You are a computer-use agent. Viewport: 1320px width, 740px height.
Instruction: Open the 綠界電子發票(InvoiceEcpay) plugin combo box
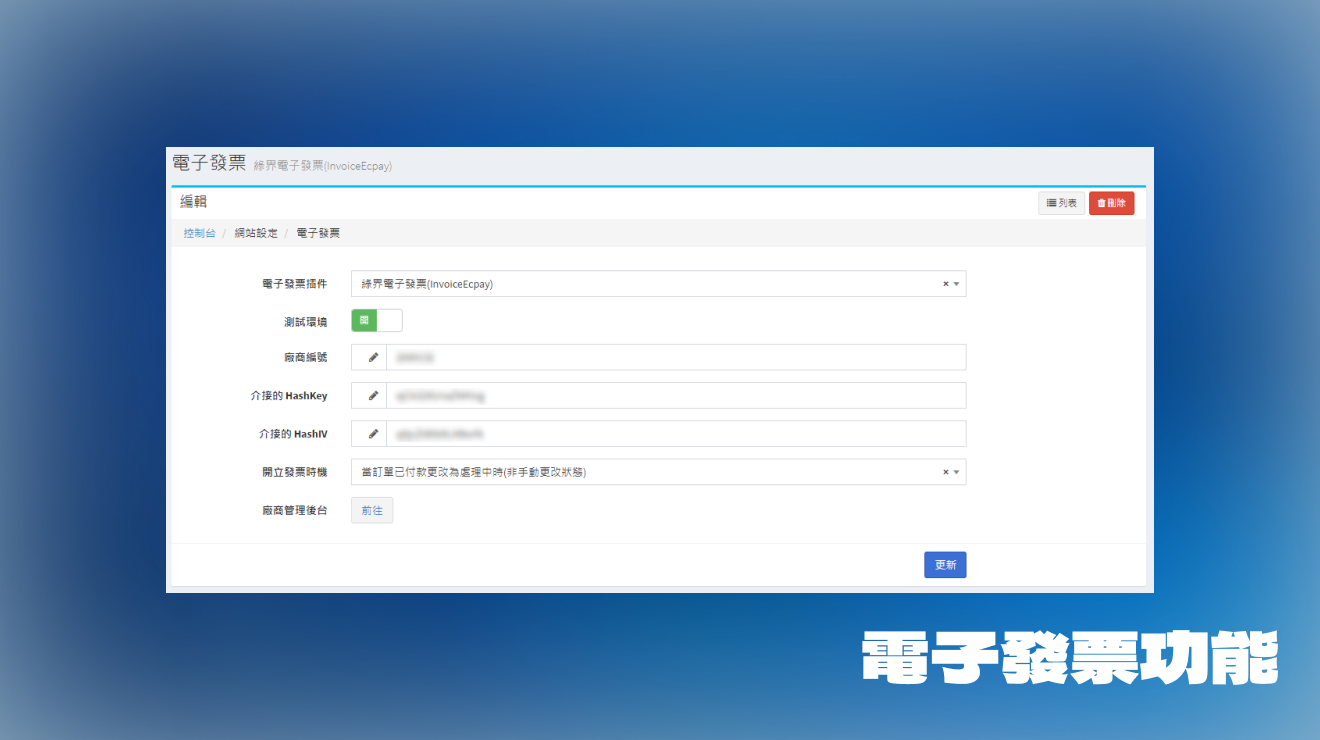(640, 284)
